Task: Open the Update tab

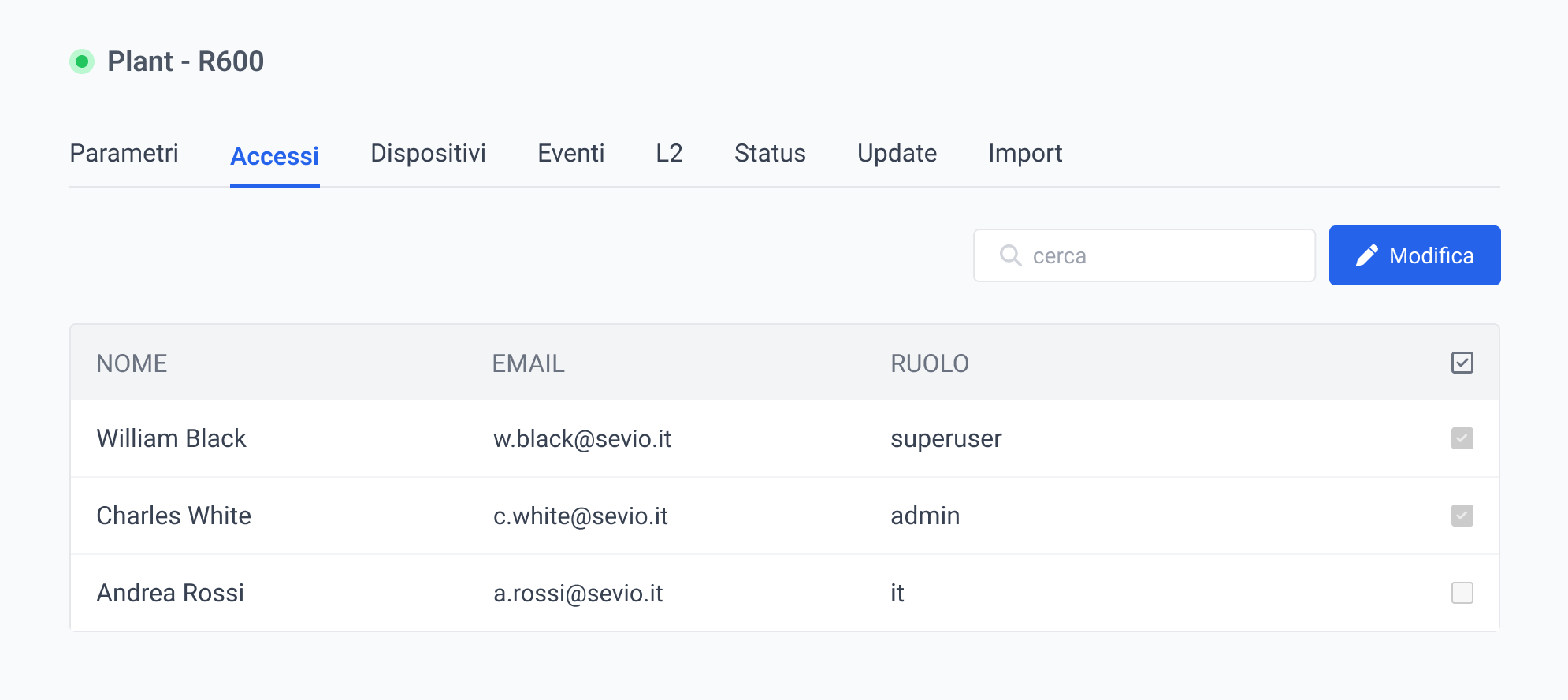Action: [x=897, y=153]
